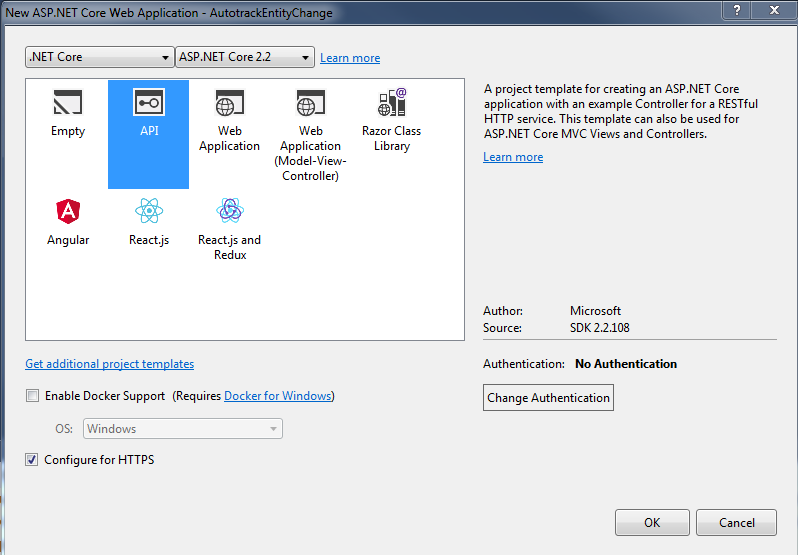Image resolution: width=798 pixels, height=555 pixels.
Task: Click the Configure for HTTPS label
Action: [99, 460]
